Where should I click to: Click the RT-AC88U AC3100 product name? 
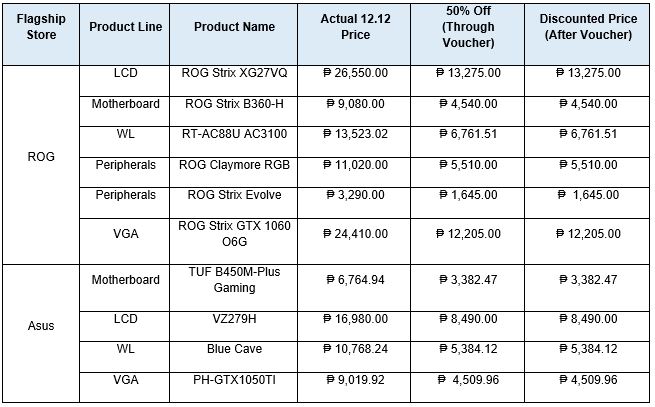pos(234,134)
